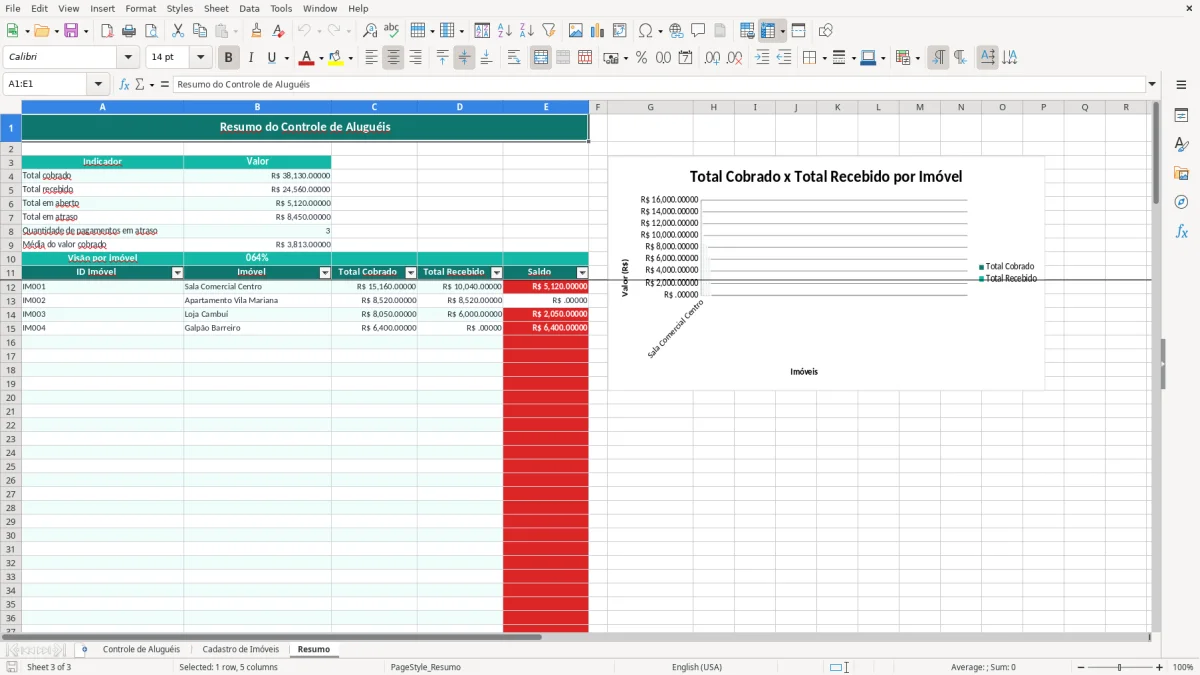The image size is (1200, 675).
Task: Open font color dropdown arrow
Action: [322, 58]
